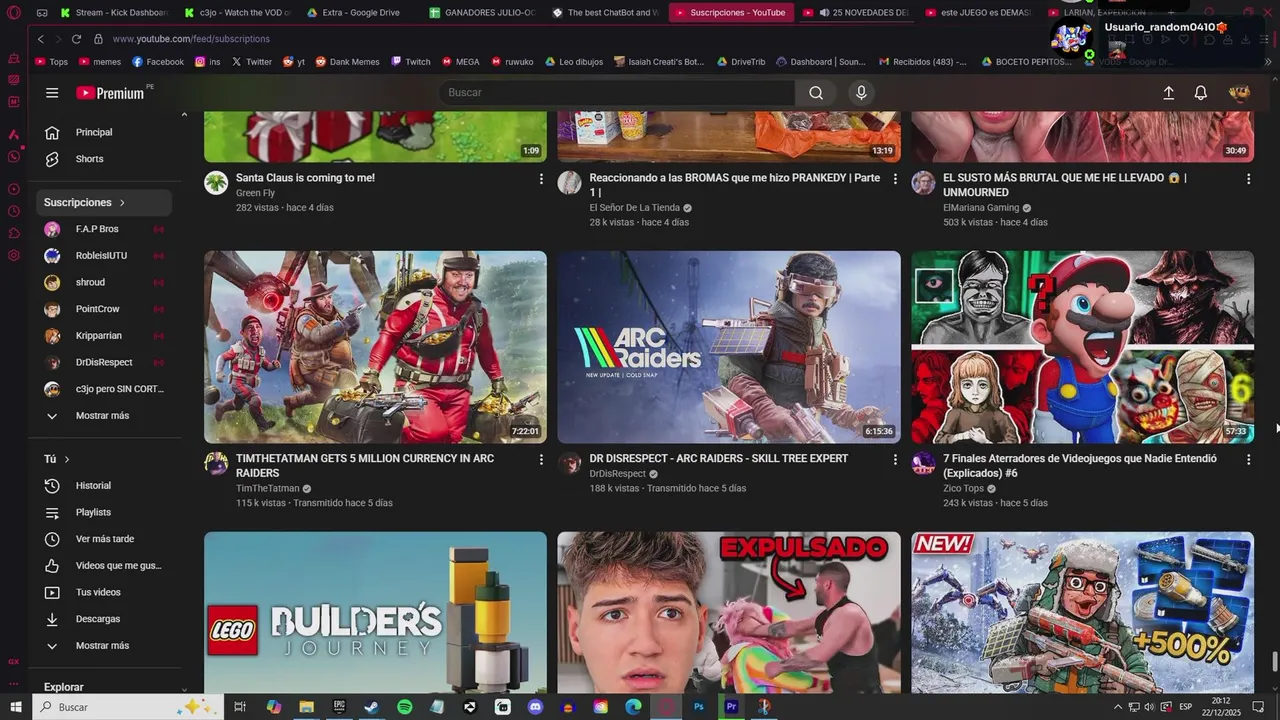Open Photoshop from taskbar
The width and height of the screenshot is (1280, 720).
[699, 707]
